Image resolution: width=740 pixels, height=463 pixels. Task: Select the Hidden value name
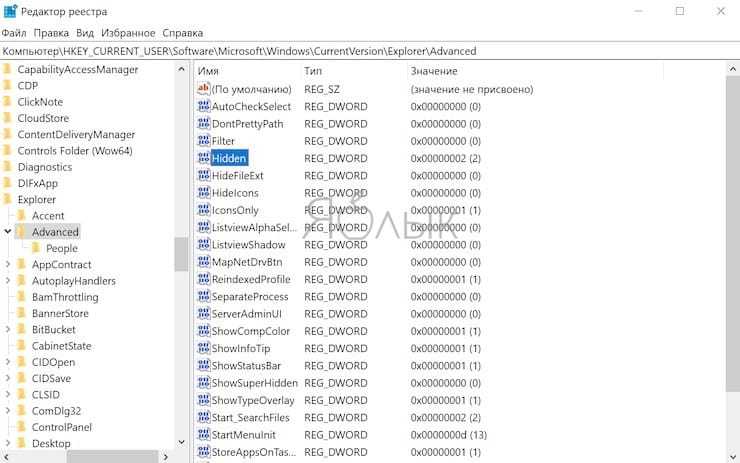point(229,158)
